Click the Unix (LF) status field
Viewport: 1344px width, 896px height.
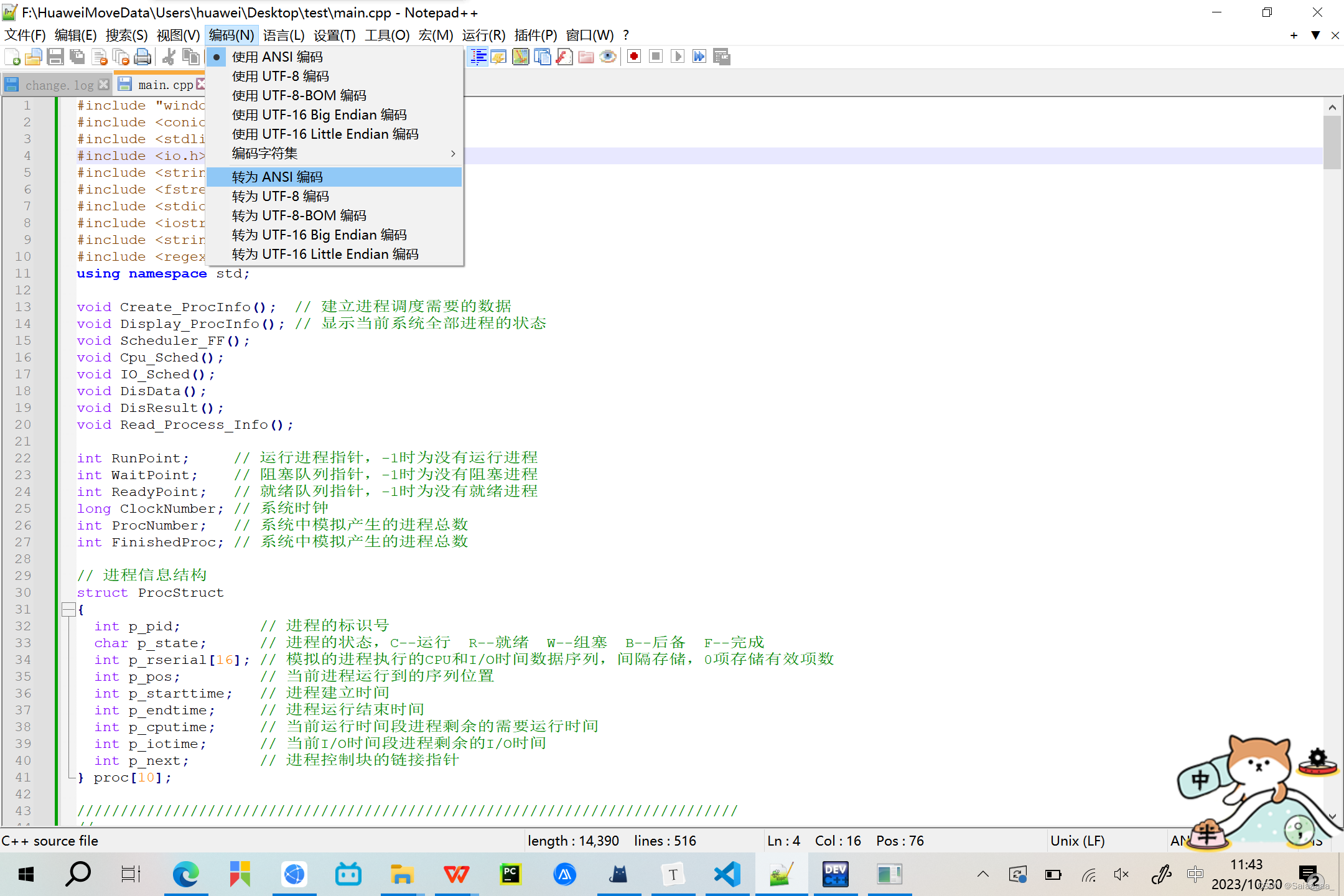(1077, 841)
